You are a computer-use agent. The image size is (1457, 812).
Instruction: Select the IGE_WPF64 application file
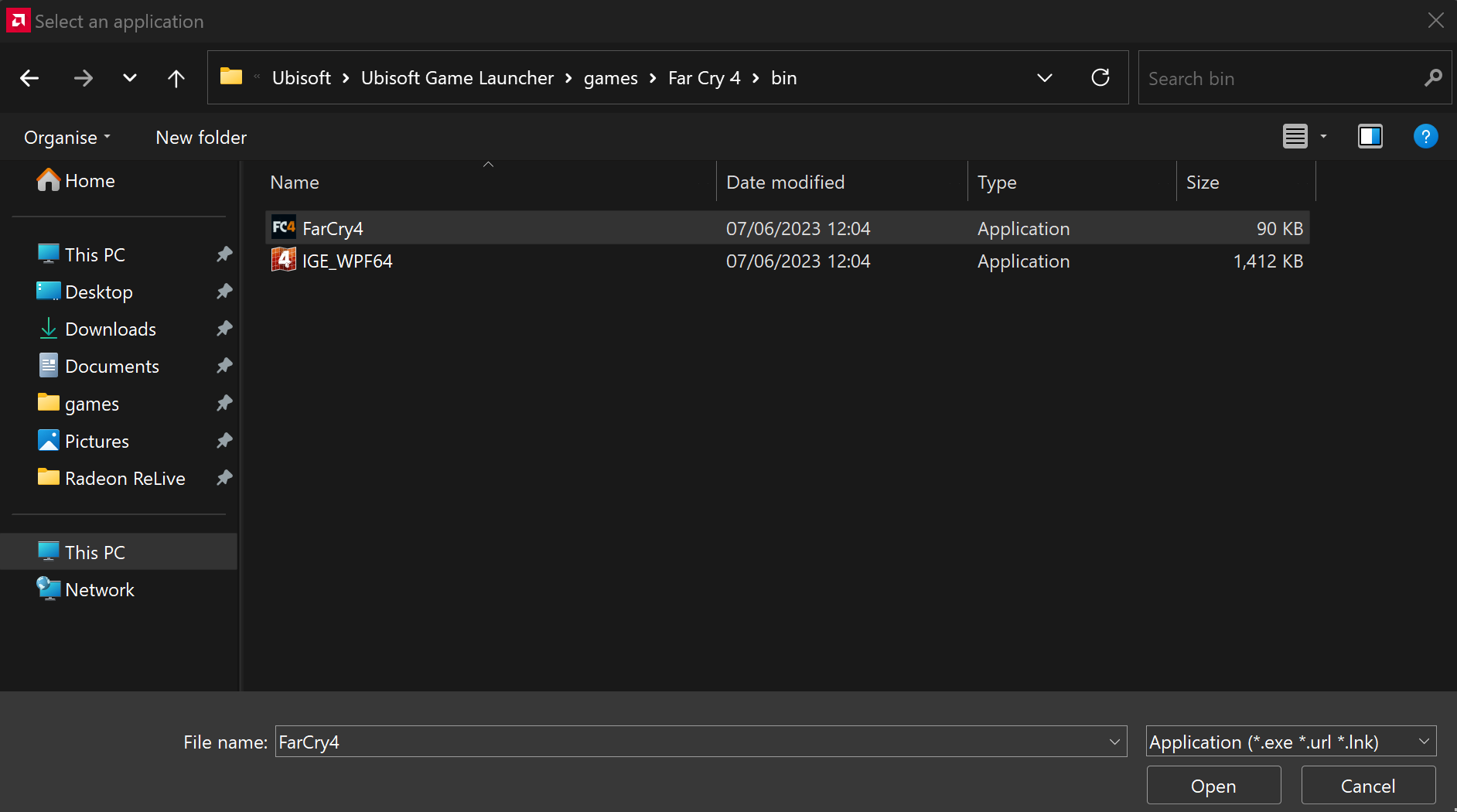(787, 261)
